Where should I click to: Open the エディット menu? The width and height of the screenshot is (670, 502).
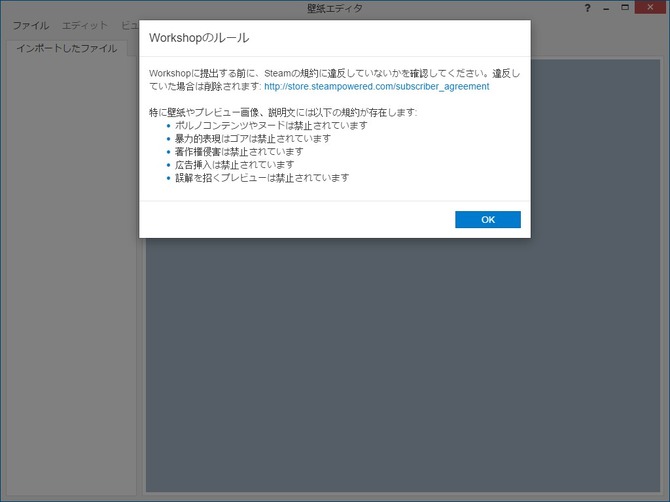[85, 26]
